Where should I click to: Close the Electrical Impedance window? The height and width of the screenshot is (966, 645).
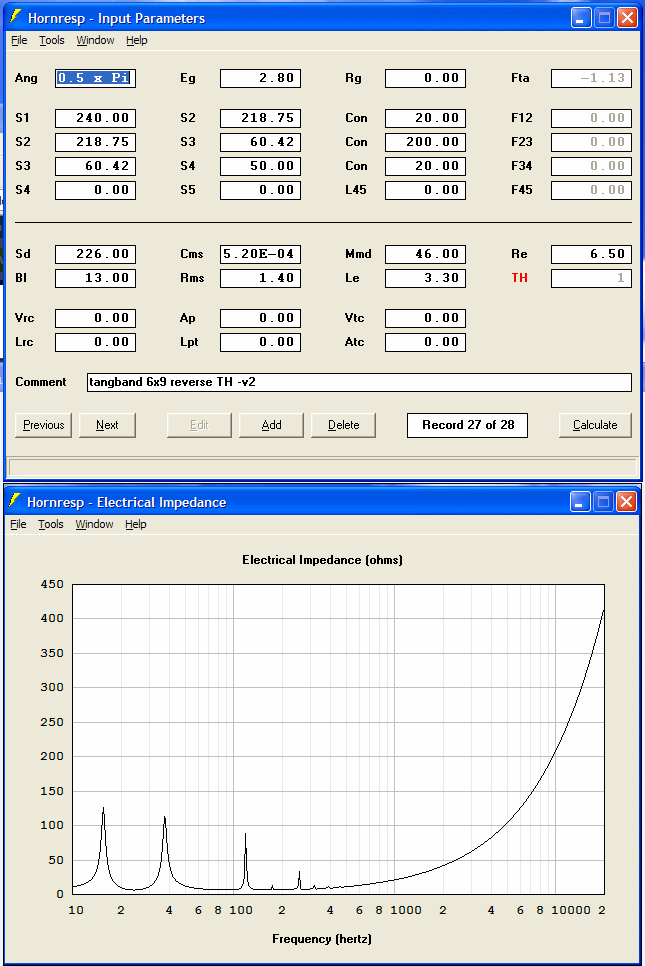[x=627, y=502]
